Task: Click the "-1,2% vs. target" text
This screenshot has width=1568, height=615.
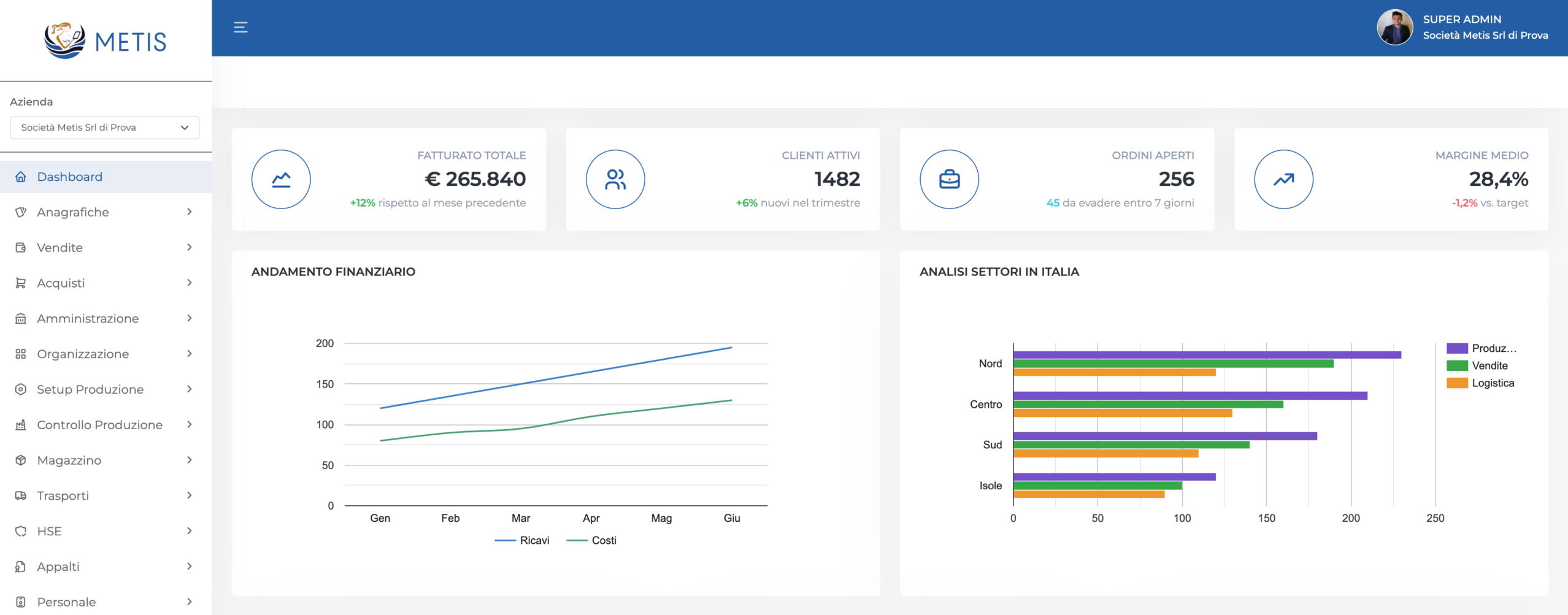Action: click(1489, 203)
